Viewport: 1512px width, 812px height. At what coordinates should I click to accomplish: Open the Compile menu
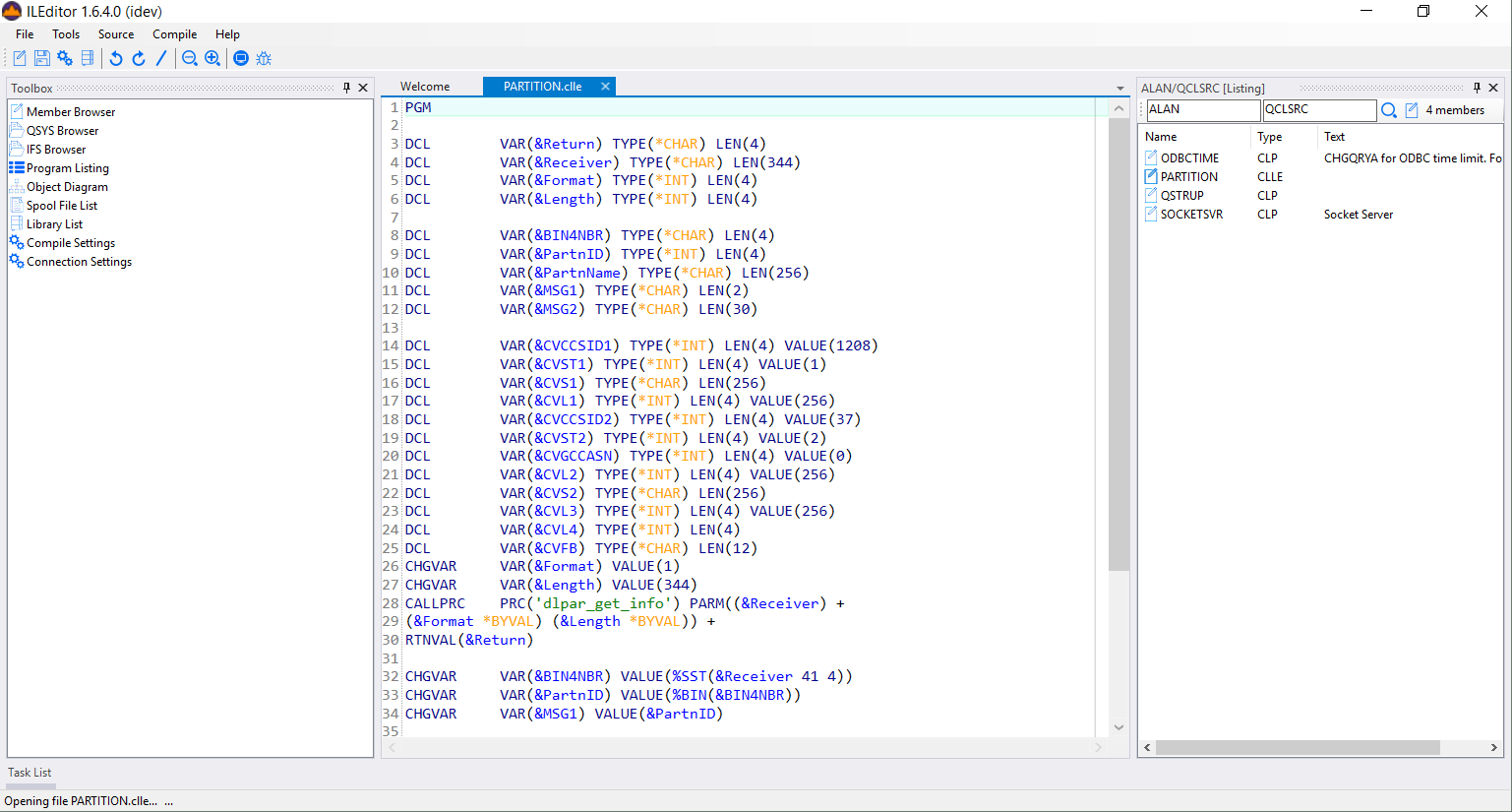(174, 34)
